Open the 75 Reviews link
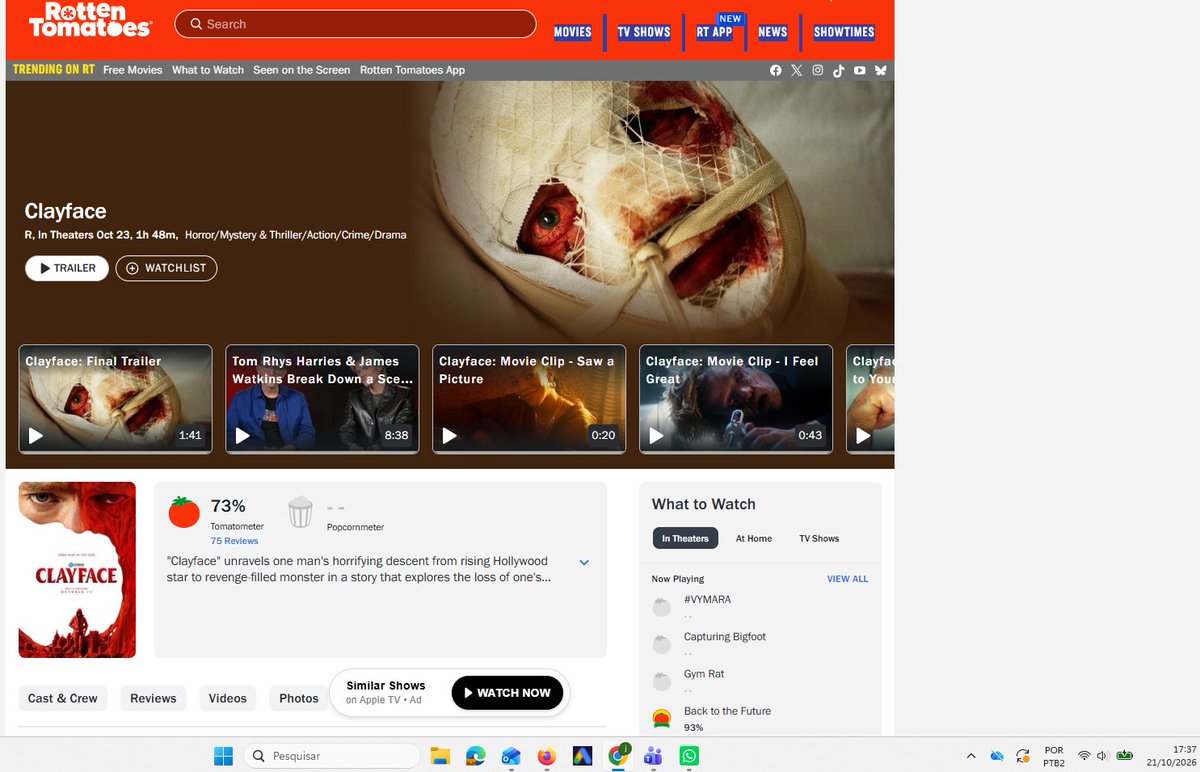Viewport: 1200px width, 772px height. (x=235, y=541)
